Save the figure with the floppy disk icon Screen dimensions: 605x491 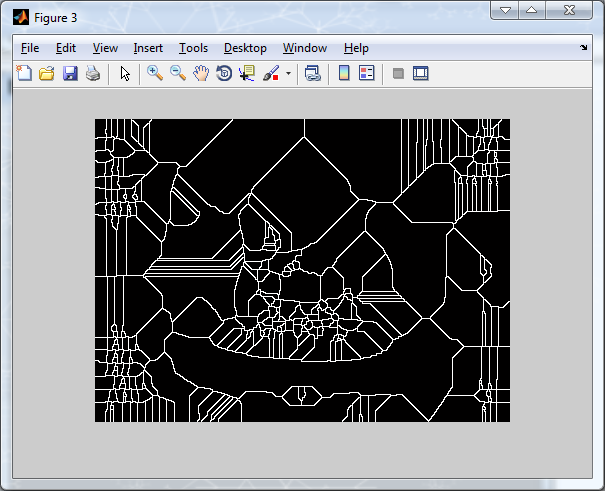click(x=70, y=73)
